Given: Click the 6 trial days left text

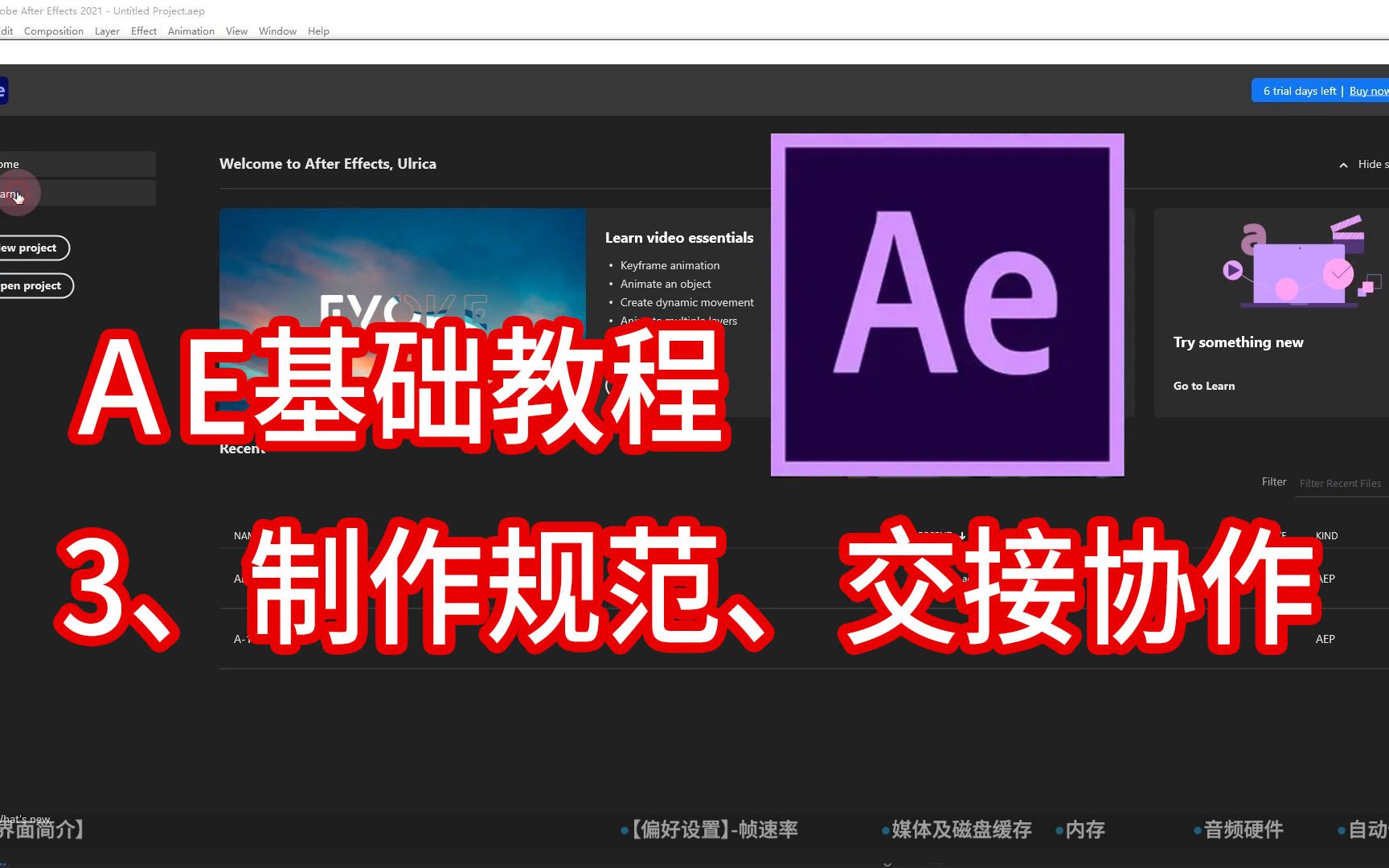Looking at the screenshot, I should (1299, 91).
